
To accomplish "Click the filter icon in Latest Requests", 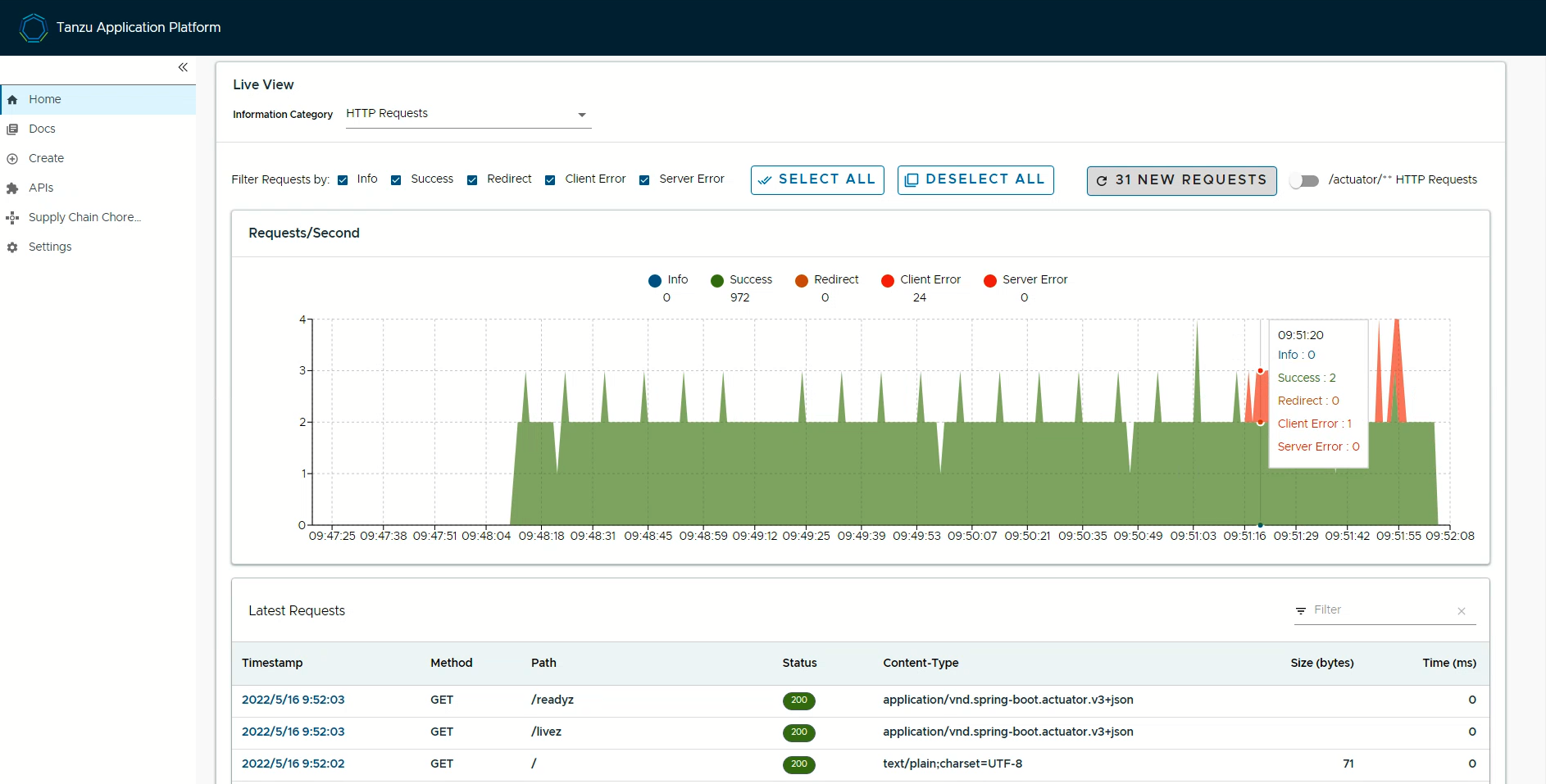I will pyautogui.click(x=1301, y=611).
